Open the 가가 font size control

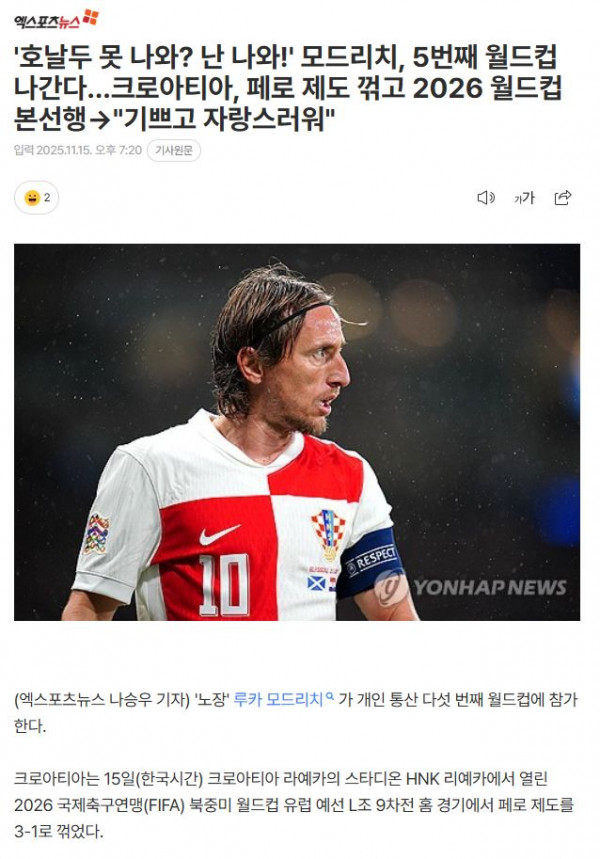coord(524,198)
